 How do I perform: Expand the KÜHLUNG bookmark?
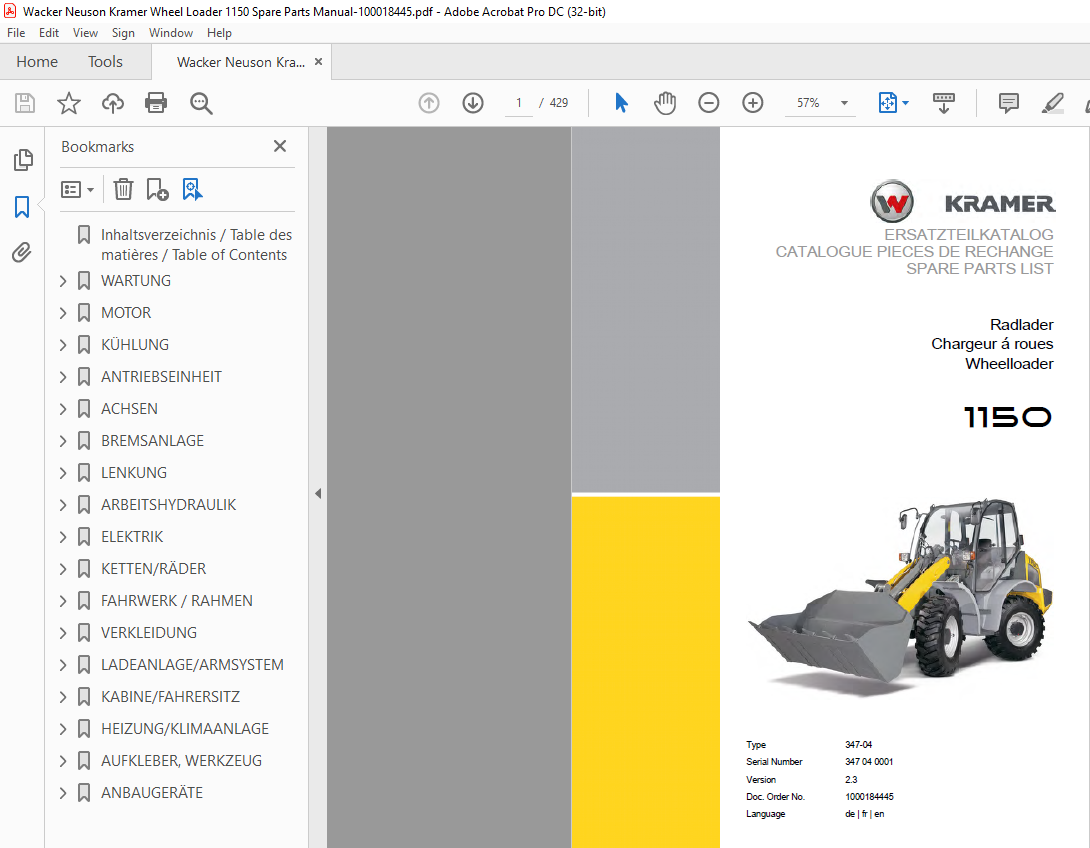click(x=63, y=345)
